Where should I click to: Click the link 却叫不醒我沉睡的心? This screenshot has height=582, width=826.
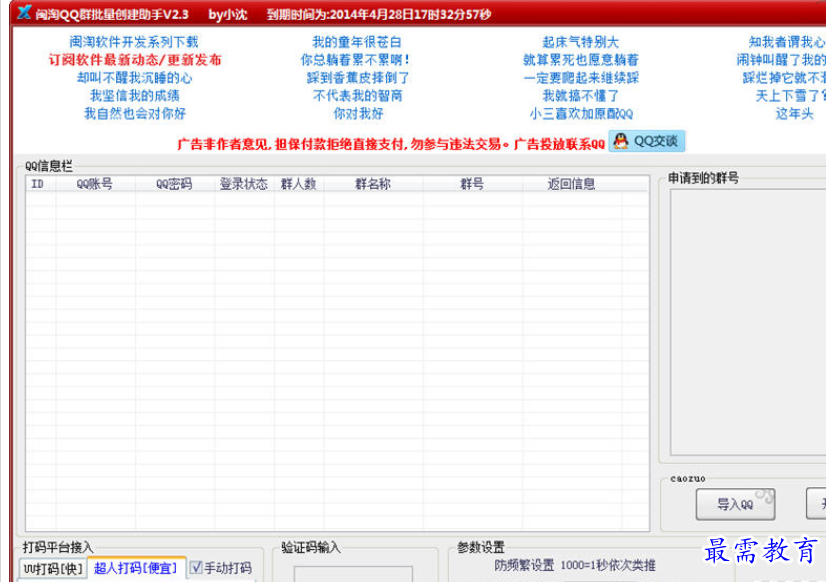tap(135, 77)
